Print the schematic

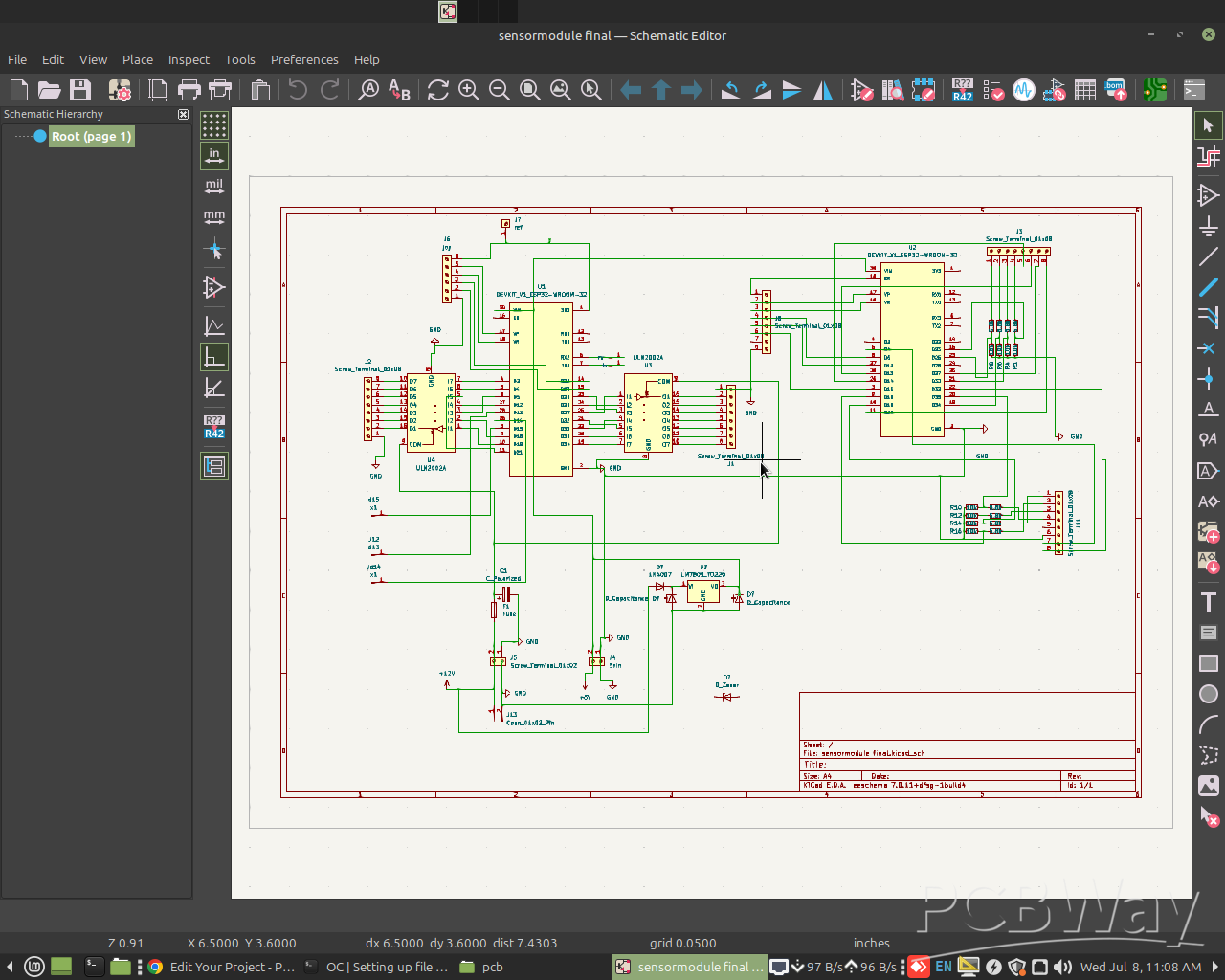click(x=189, y=90)
